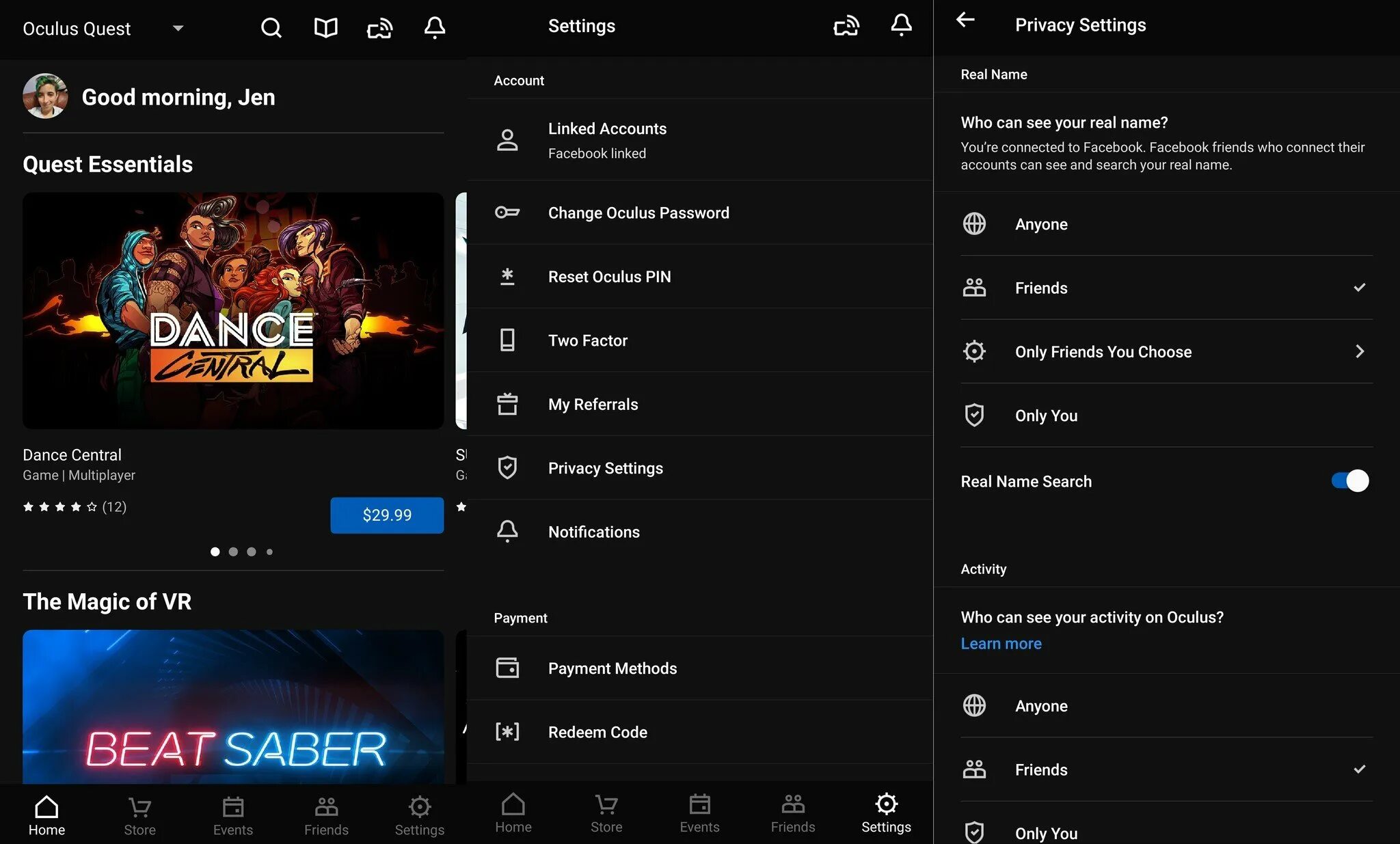This screenshot has width=1400, height=844.
Task: Select the Two Factor phone icon
Action: (x=507, y=340)
